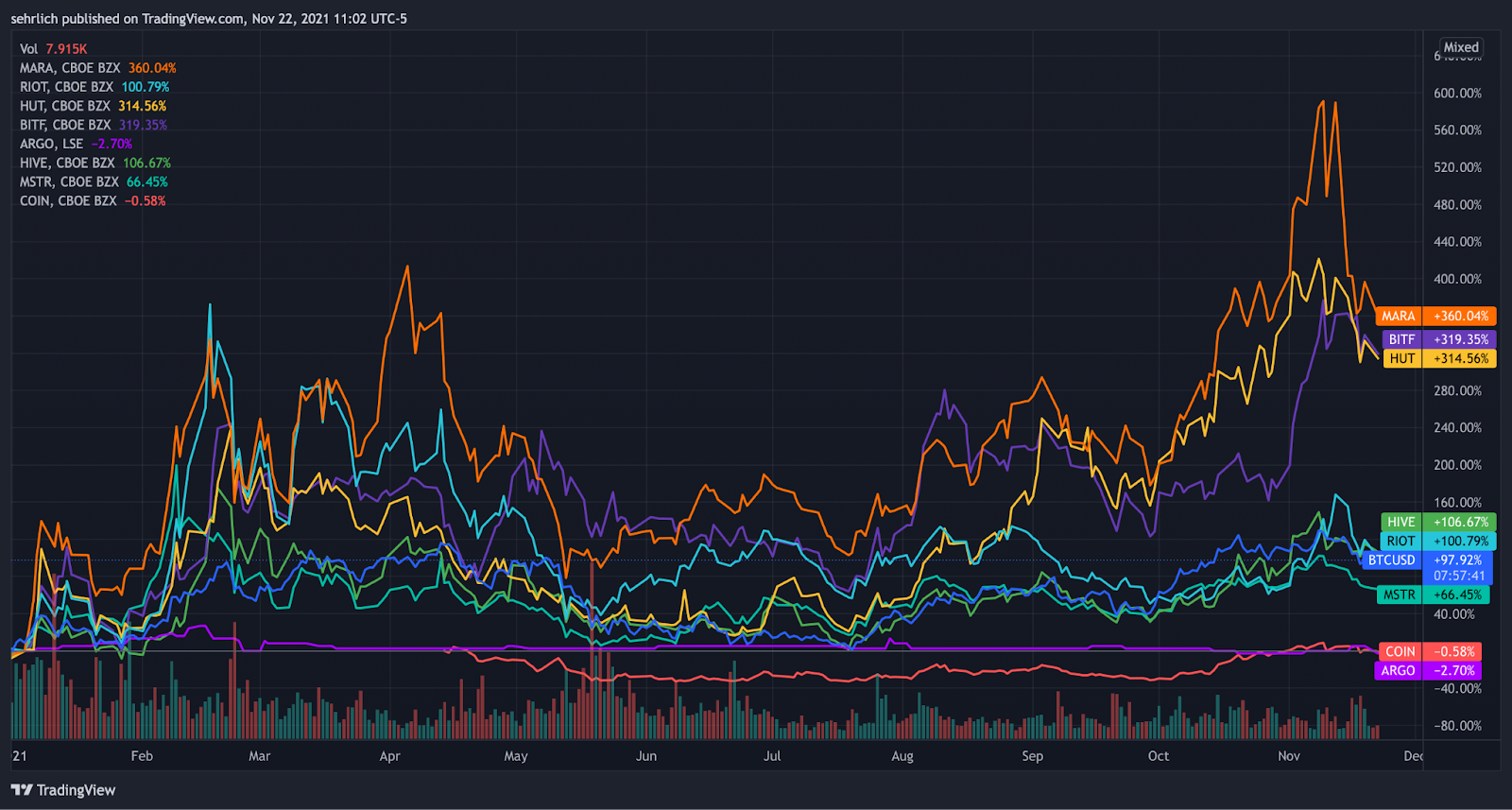1512x810 pixels.
Task: Select the HIVE, CBOE BZX legend entry
Action: coord(95,163)
